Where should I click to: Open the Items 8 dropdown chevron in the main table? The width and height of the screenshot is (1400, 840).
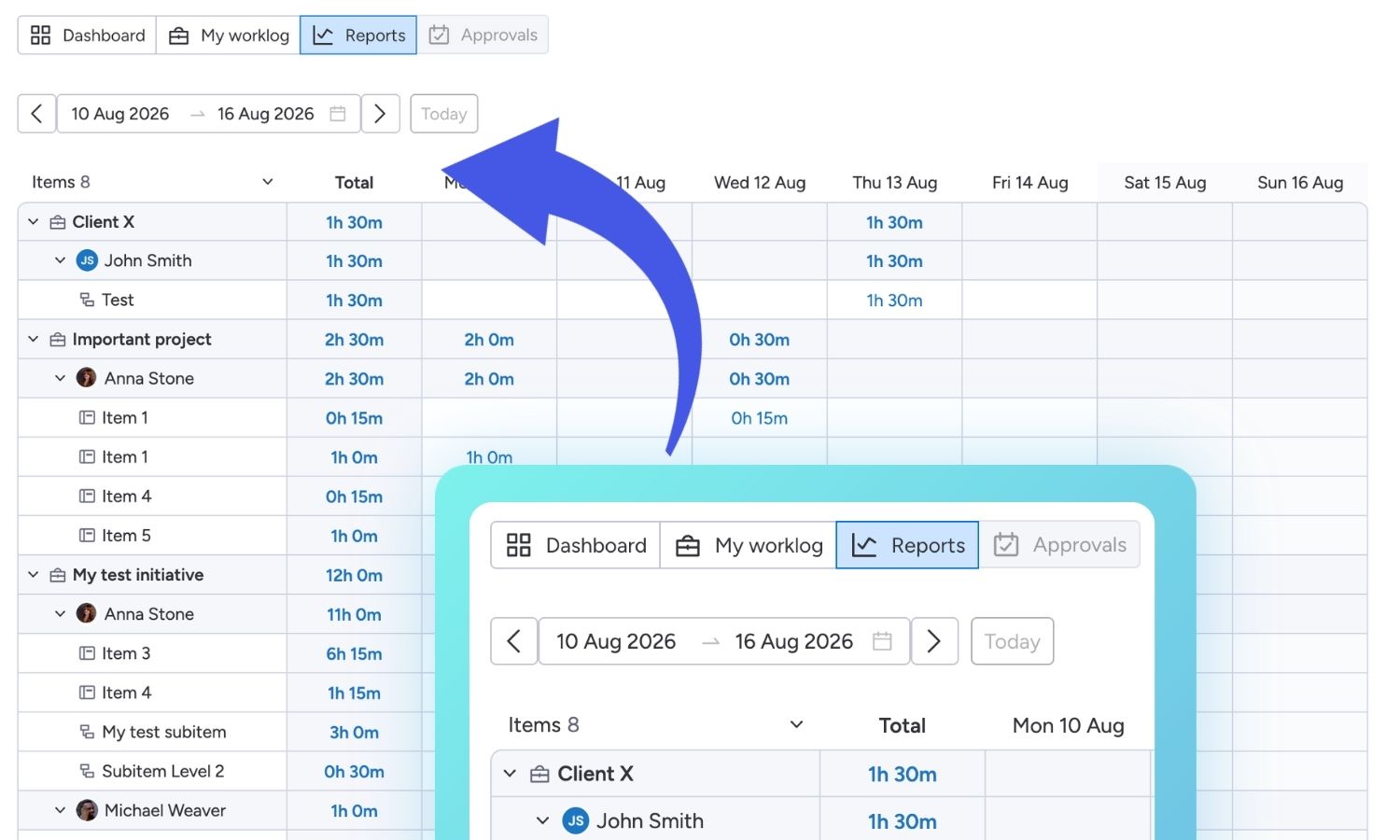tap(268, 182)
